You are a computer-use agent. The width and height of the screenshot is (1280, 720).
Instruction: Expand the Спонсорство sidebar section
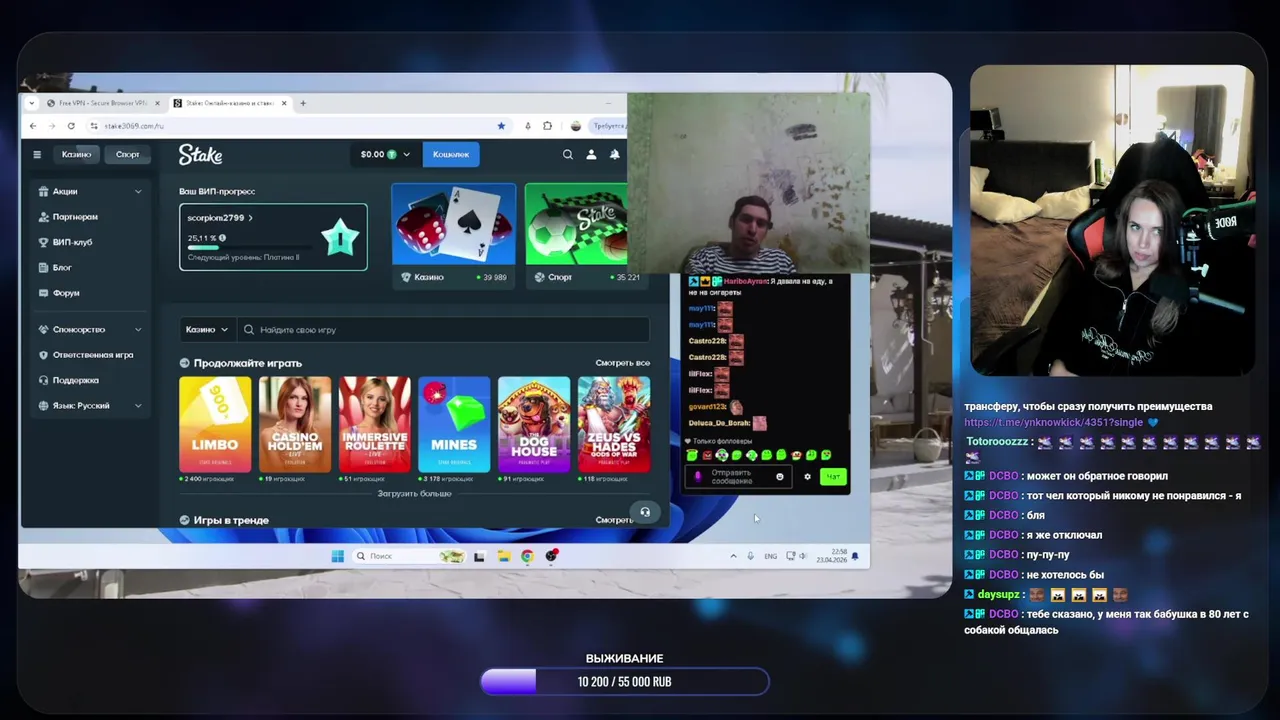(91, 329)
